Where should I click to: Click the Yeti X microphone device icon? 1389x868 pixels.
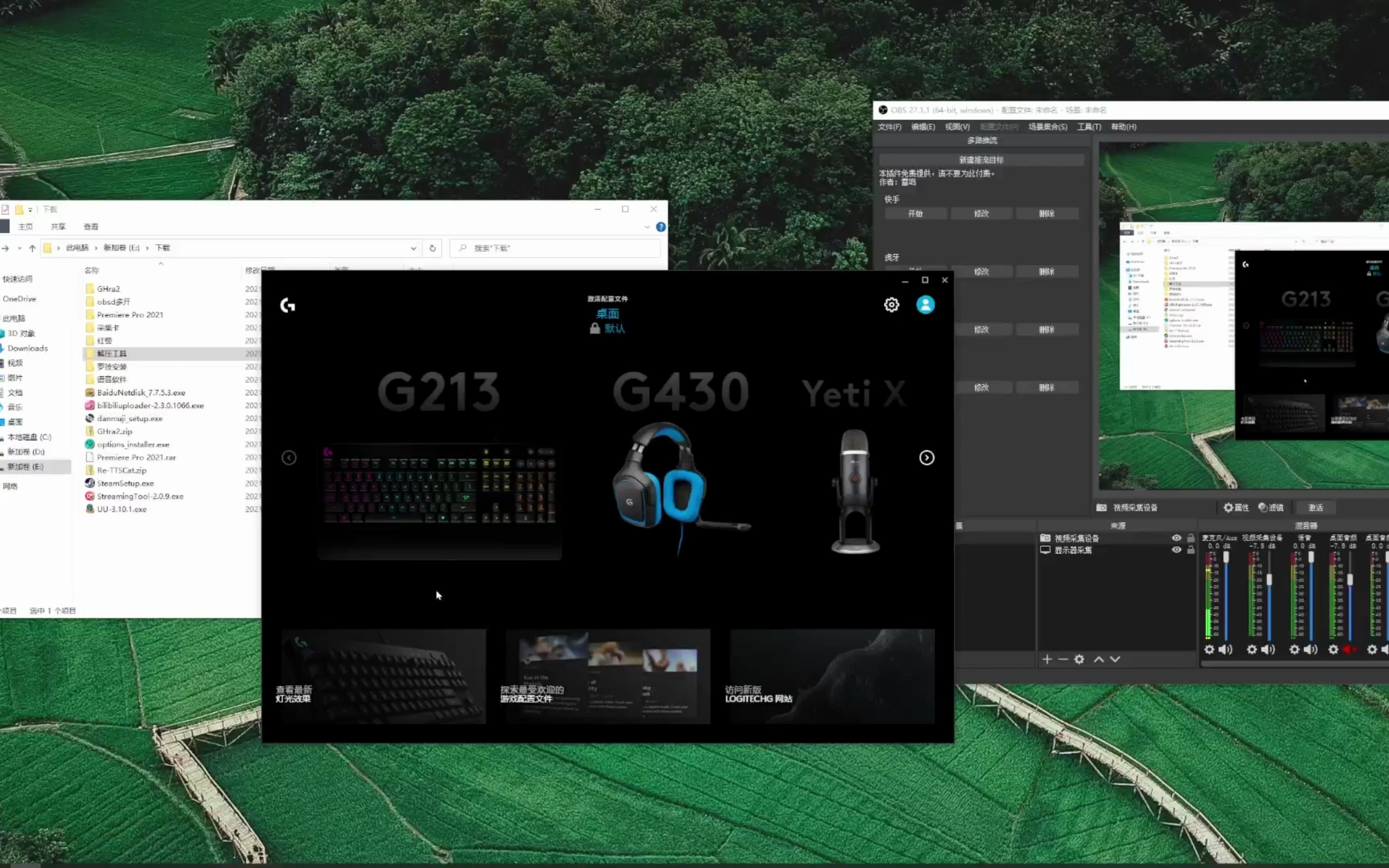[x=855, y=490]
